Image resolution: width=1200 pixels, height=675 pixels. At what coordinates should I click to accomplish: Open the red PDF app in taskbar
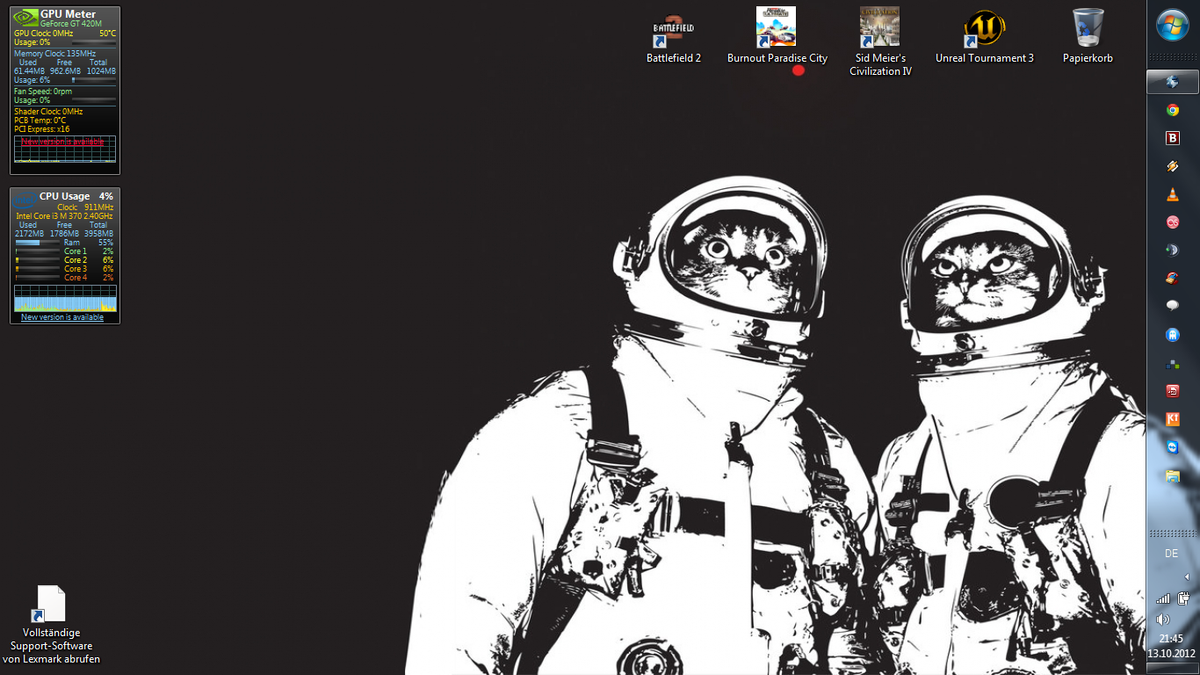[1172, 391]
